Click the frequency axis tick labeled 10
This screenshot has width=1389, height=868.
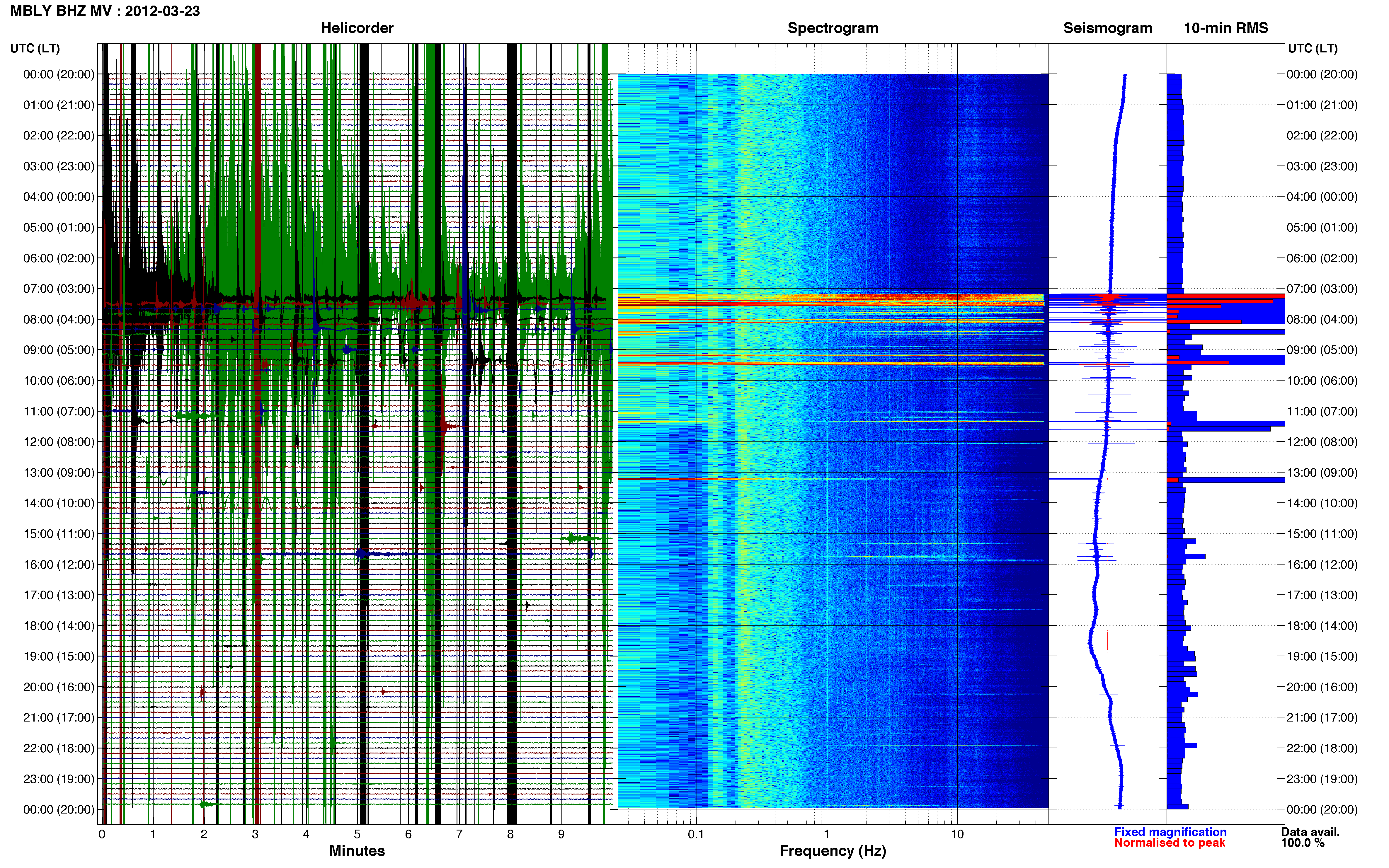pyautogui.click(x=957, y=834)
